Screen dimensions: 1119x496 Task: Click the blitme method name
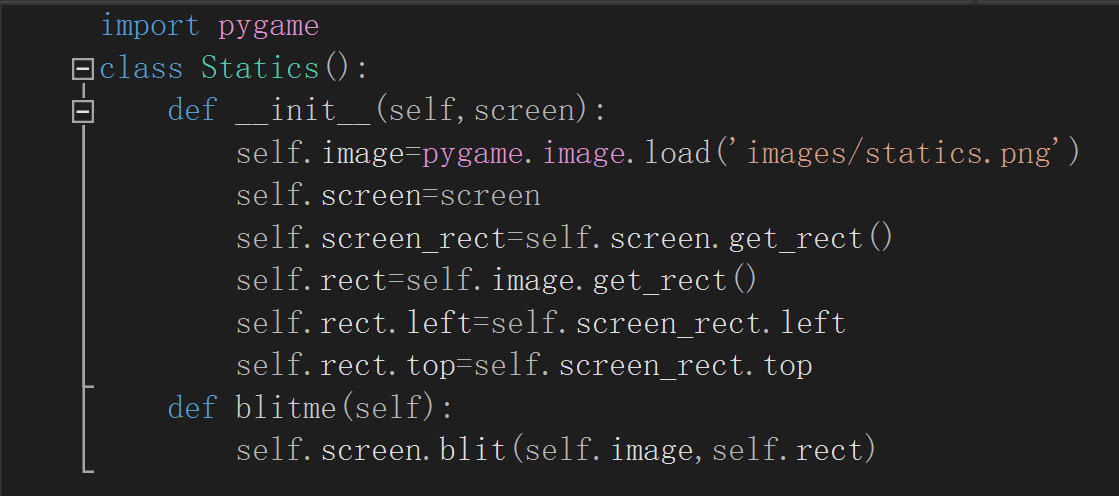click(285, 408)
